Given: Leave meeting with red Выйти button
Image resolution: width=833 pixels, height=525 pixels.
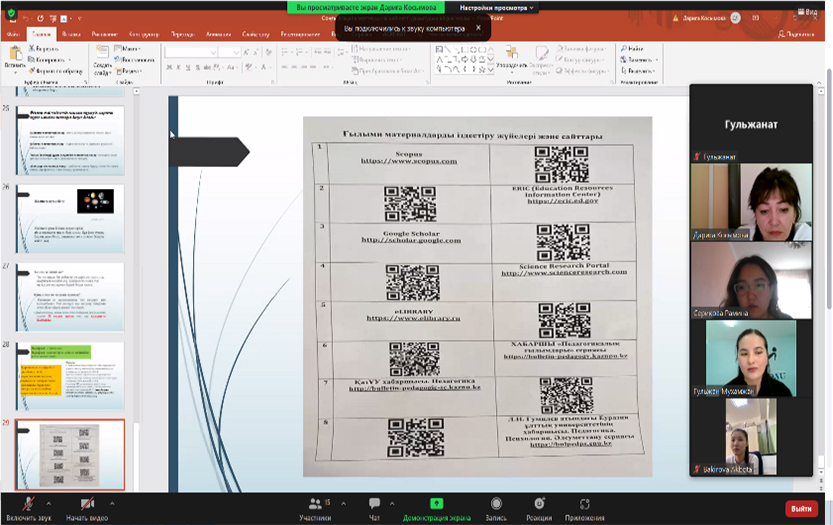Looking at the screenshot, I should tap(800, 508).
